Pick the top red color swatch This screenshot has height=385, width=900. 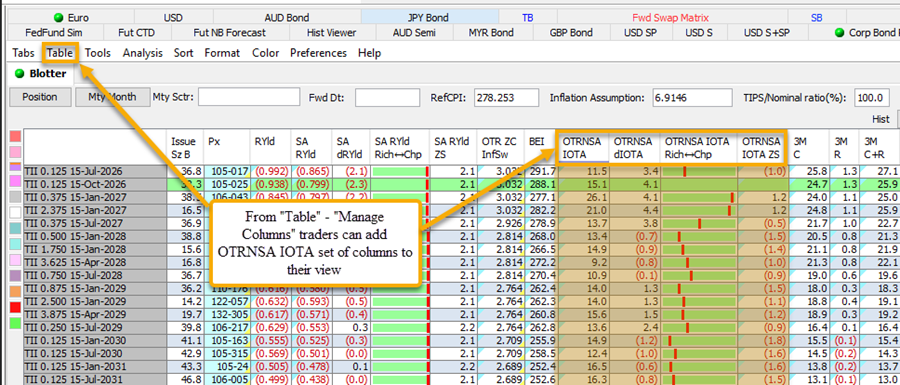coord(15,137)
